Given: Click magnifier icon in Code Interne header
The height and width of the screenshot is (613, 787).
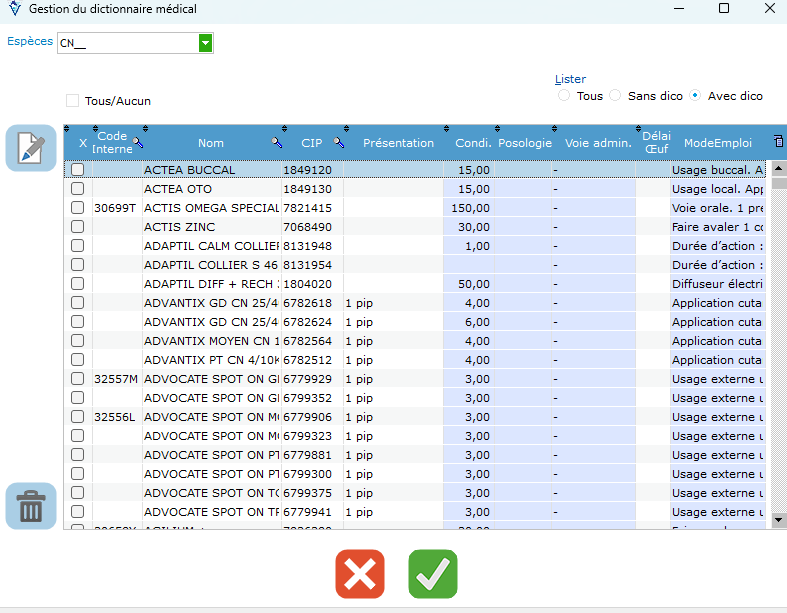Looking at the screenshot, I should [138, 143].
